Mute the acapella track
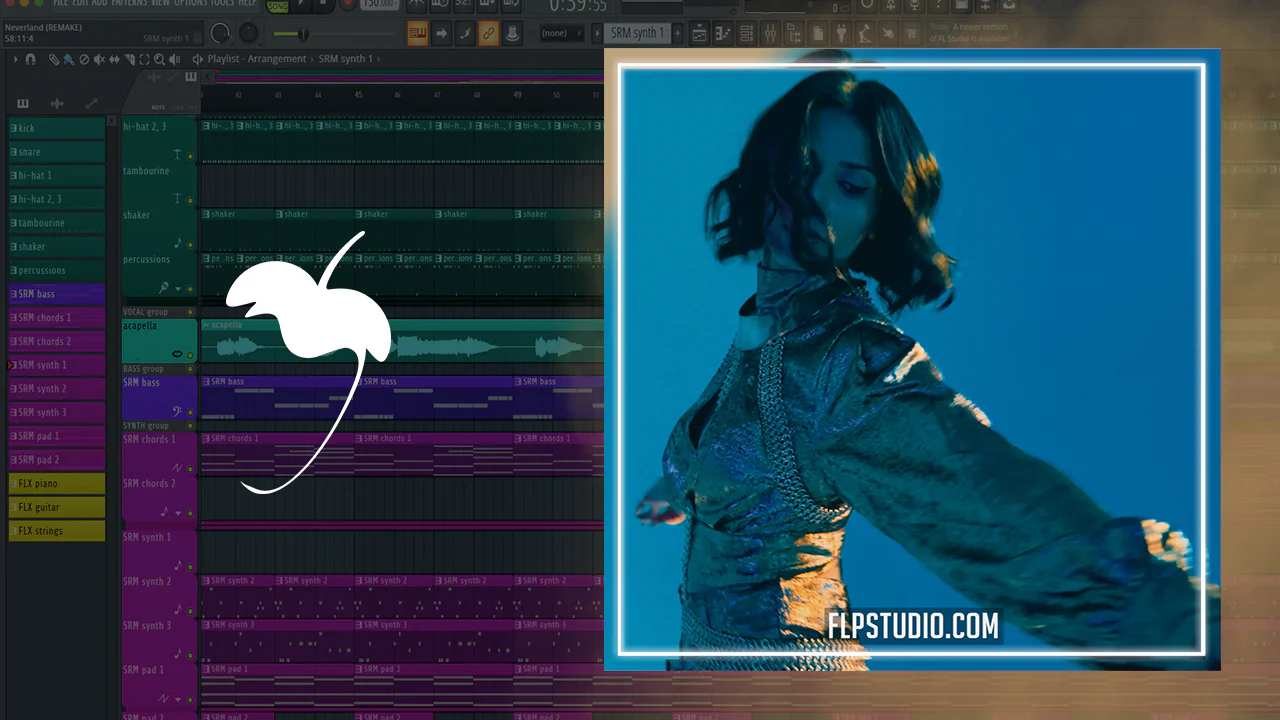The image size is (1280, 720). pos(190,354)
